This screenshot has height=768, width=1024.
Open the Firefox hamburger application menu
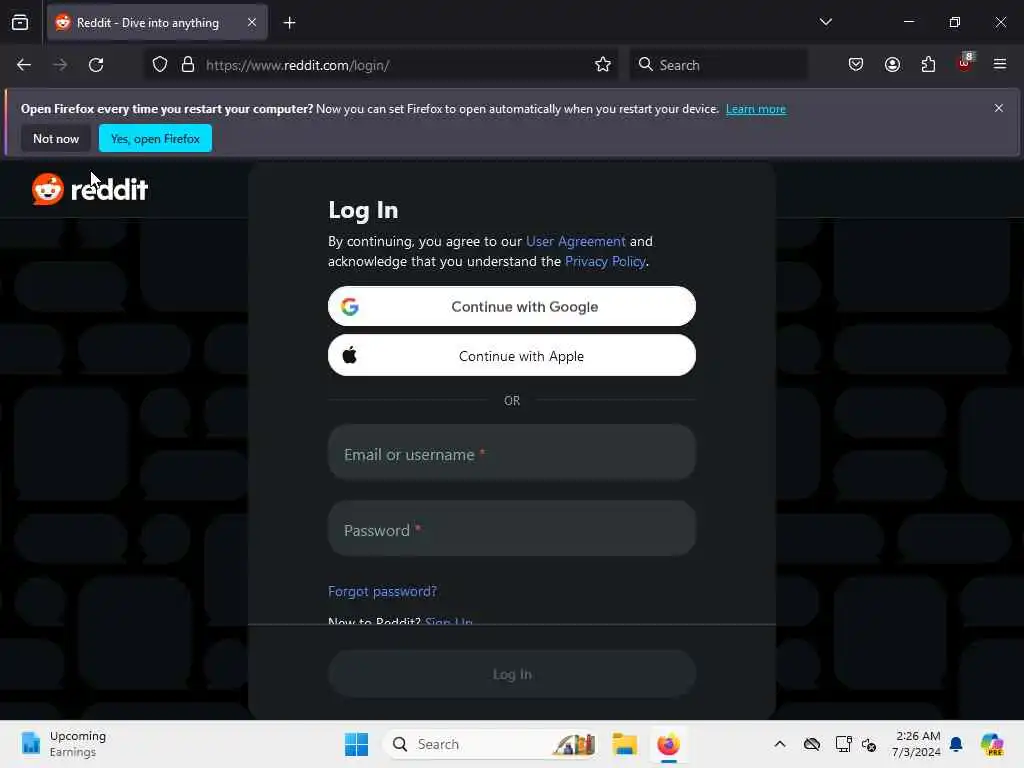point(1000,64)
